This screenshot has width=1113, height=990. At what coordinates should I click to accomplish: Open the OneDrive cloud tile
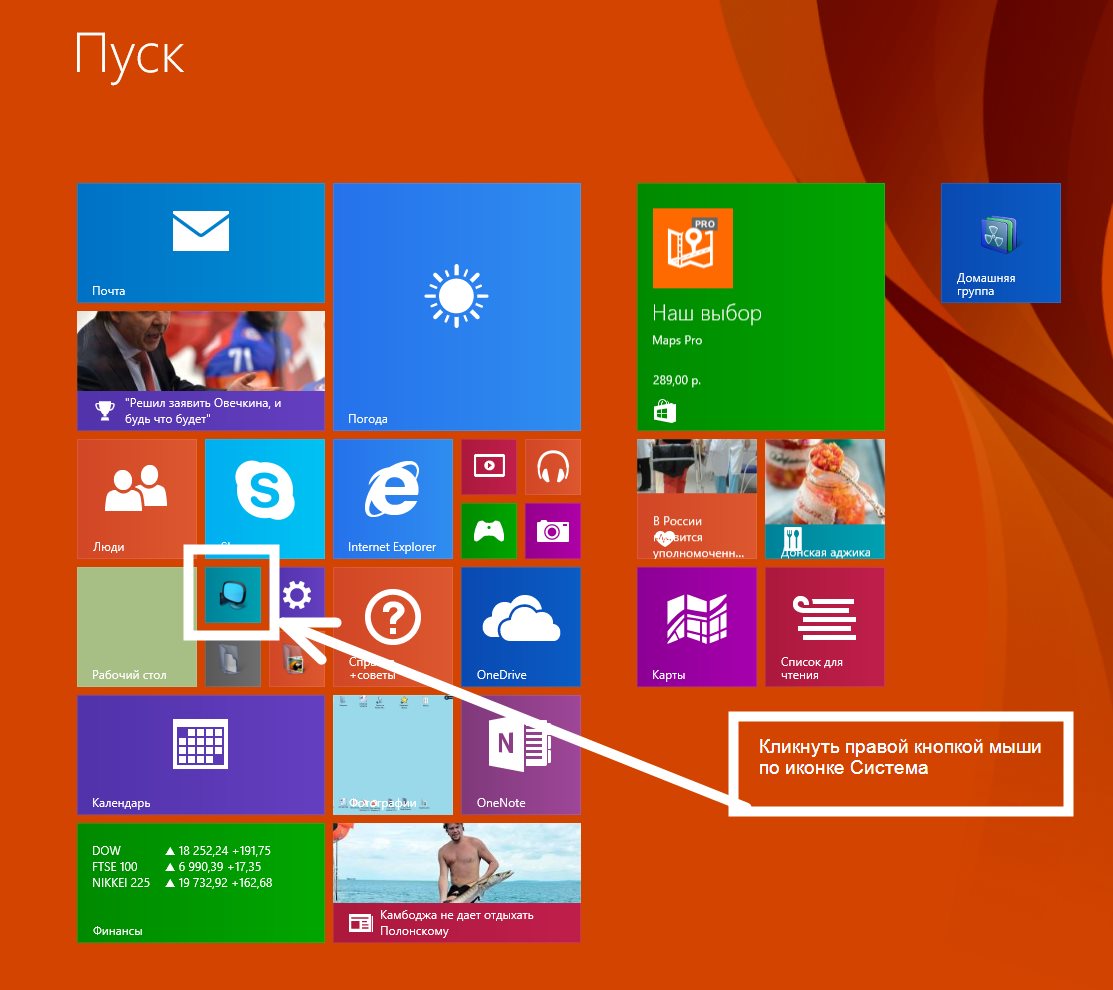coord(521,627)
